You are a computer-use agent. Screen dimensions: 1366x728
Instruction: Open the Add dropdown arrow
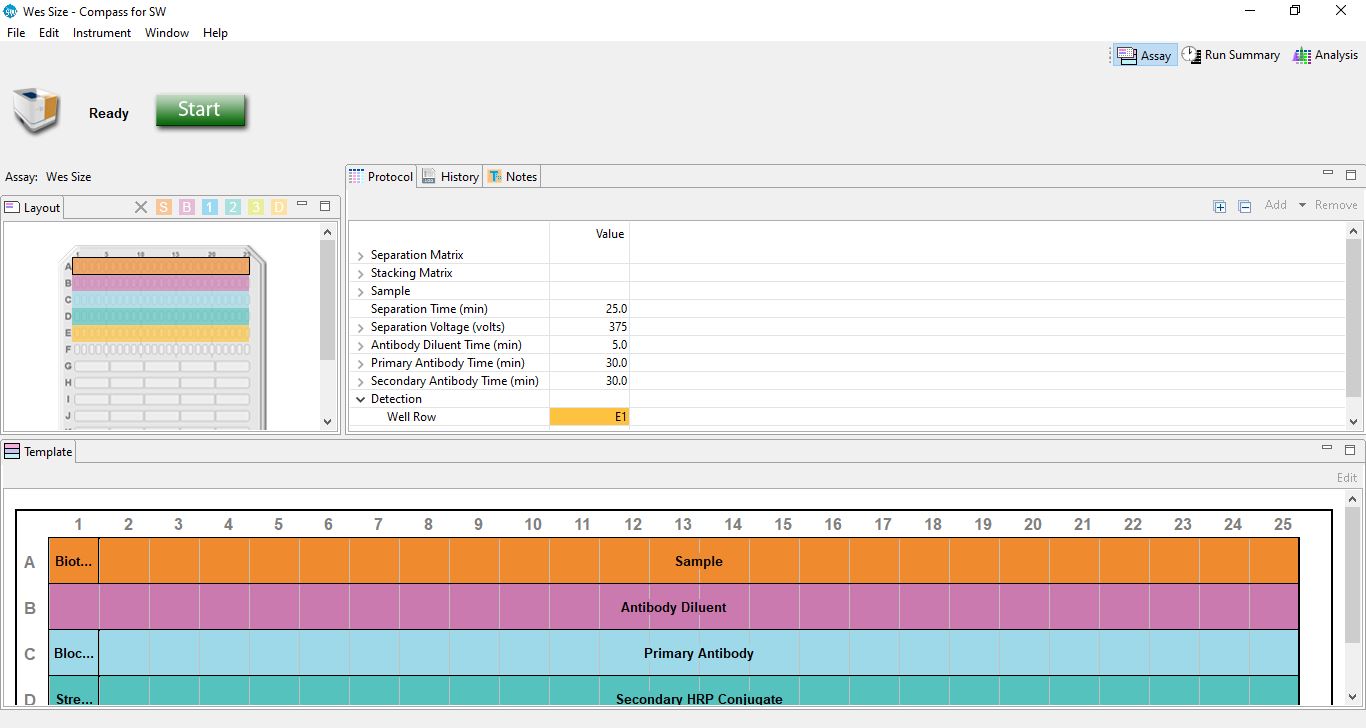(1302, 205)
